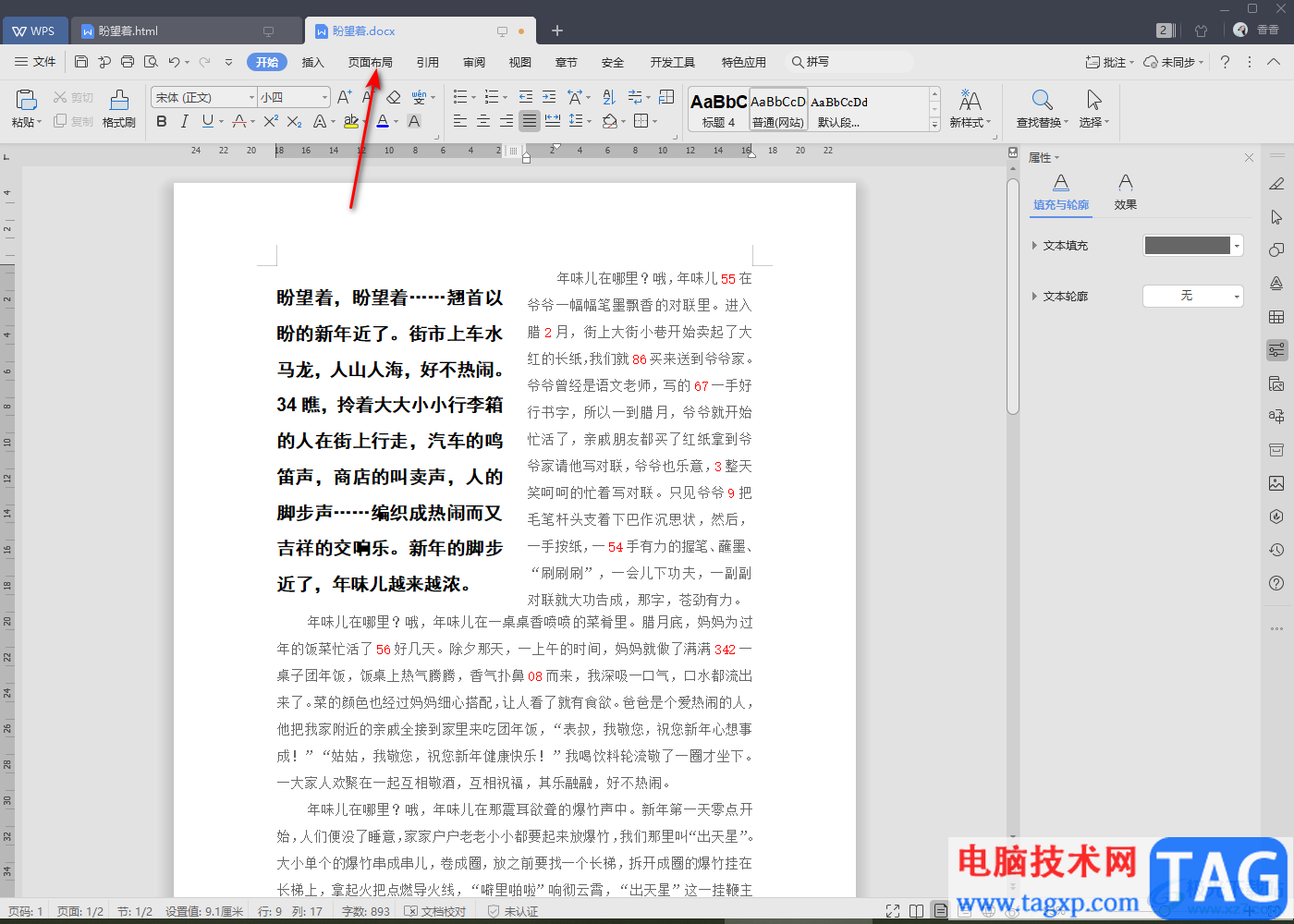The height and width of the screenshot is (924, 1294).
Task: Click the Find and Replace magnifier icon
Action: click(1042, 100)
